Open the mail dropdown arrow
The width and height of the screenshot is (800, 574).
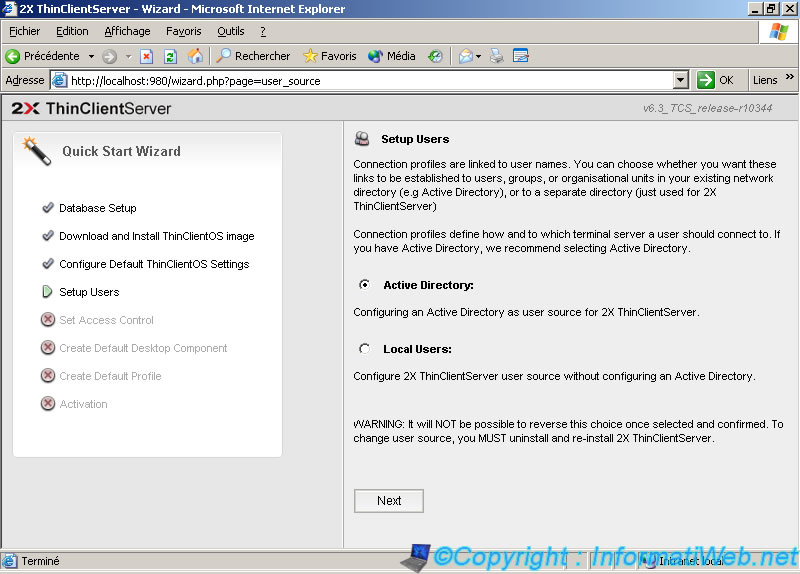tap(479, 56)
